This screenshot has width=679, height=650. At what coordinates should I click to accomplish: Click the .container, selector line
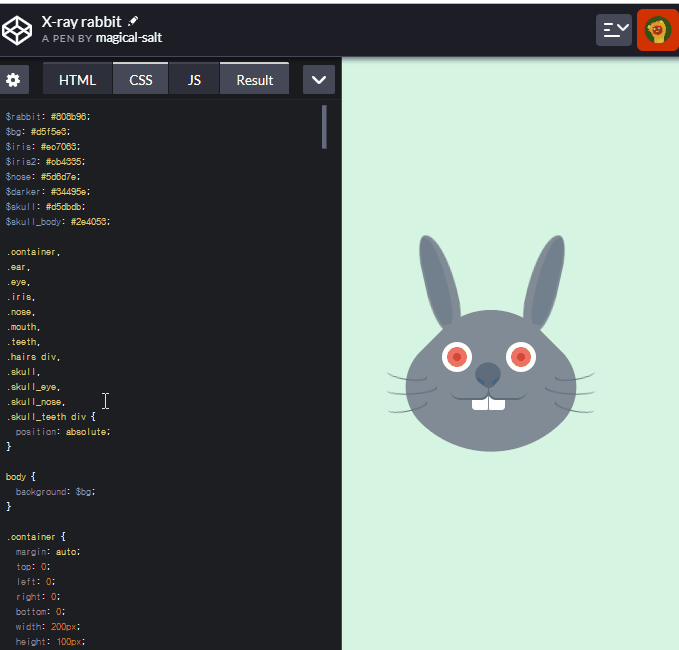click(33, 252)
